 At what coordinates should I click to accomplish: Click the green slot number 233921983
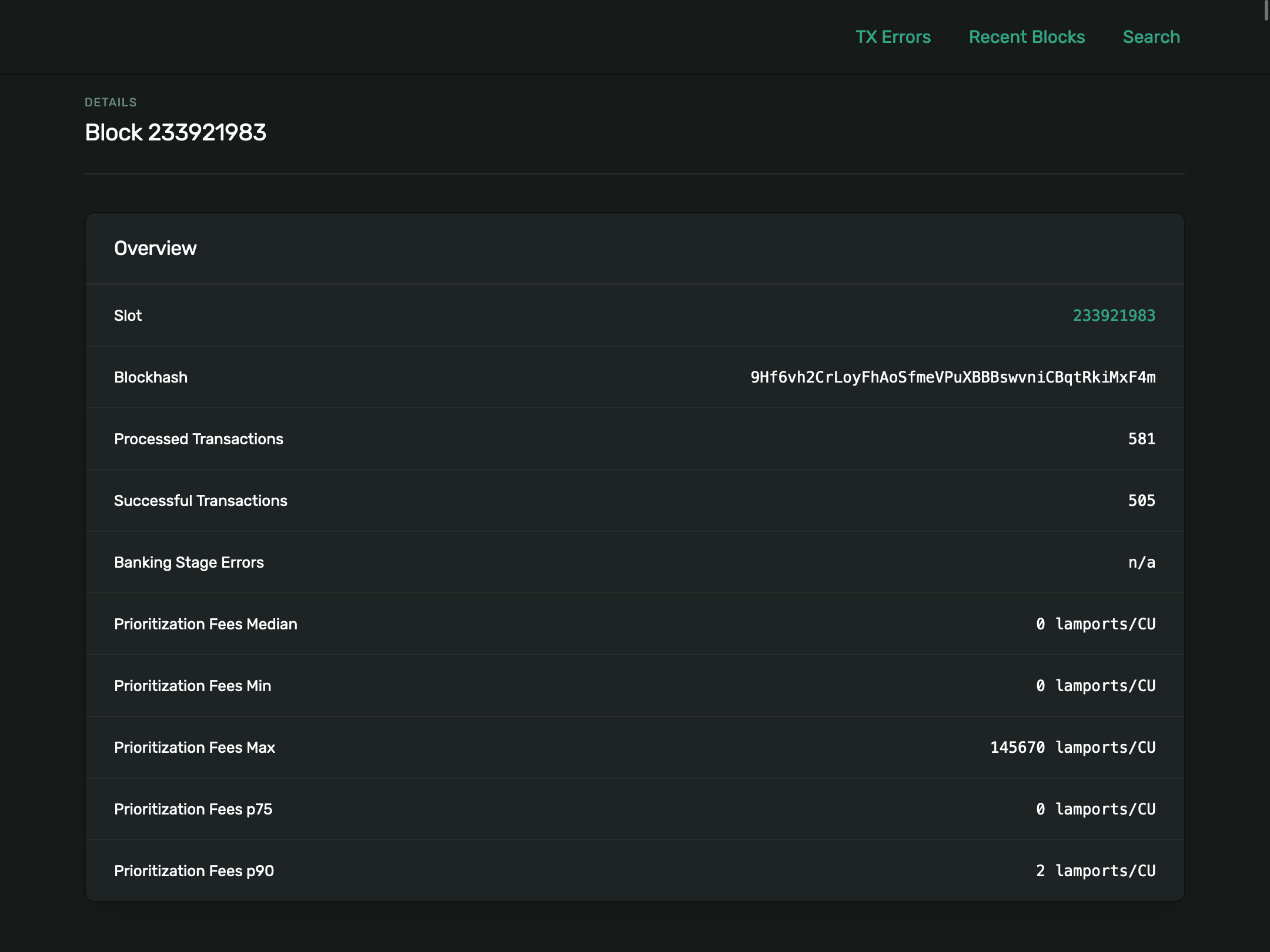(x=1114, y=316)
